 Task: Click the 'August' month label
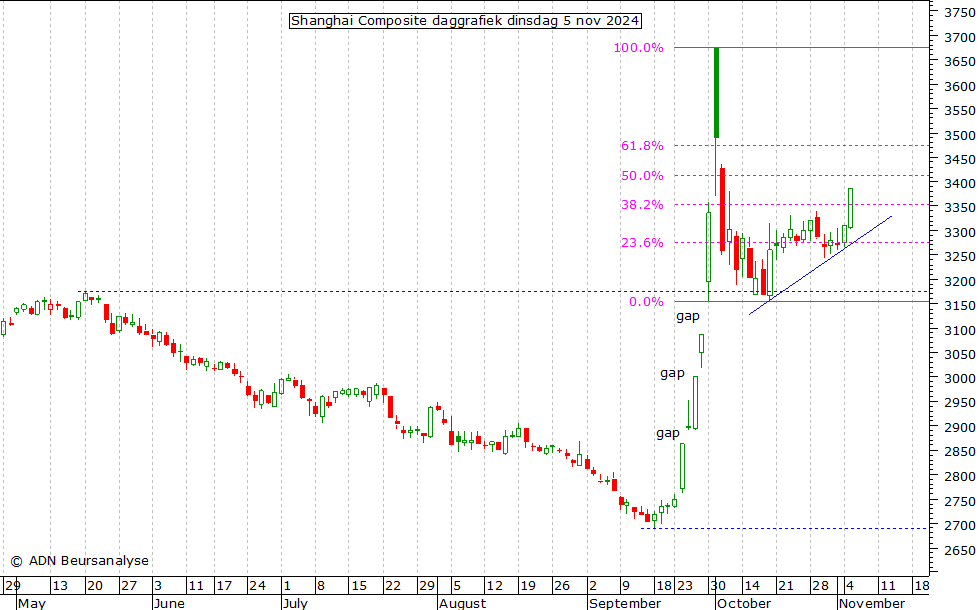point(462,603)
